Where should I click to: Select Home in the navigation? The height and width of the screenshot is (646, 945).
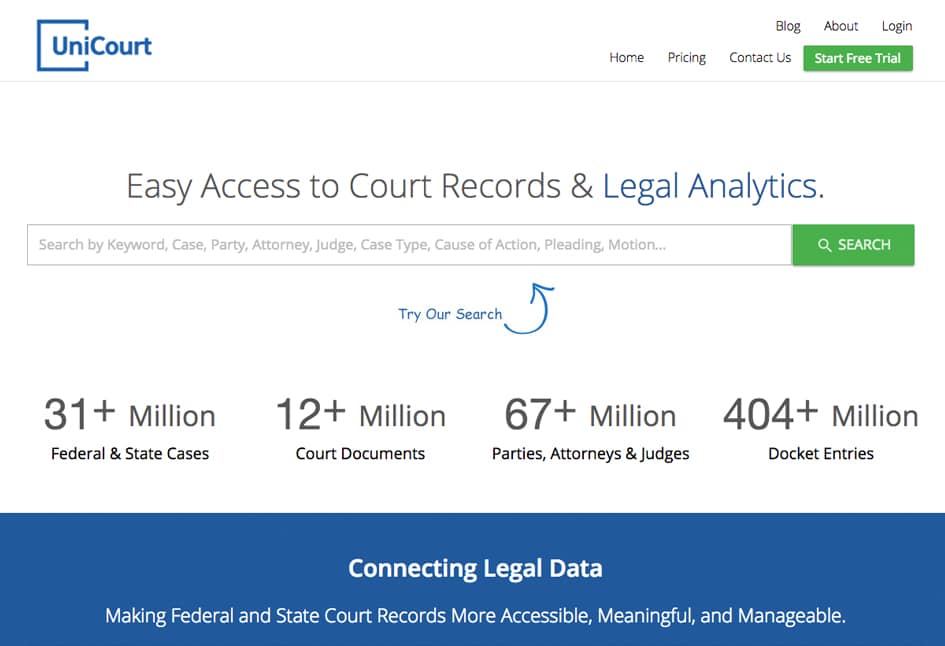[x=626, y=57]
